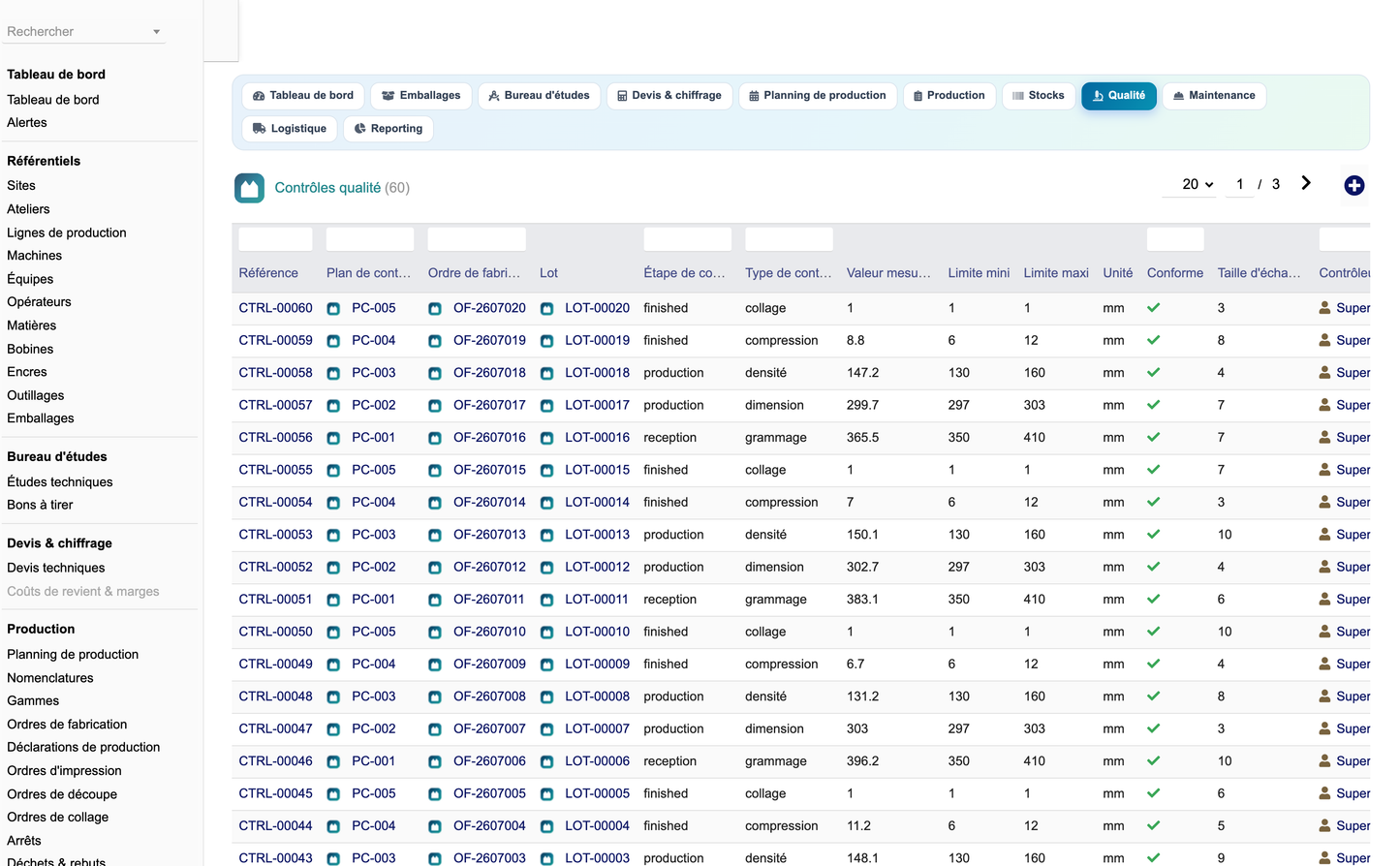Viewport: 1400px width, 866px height.
Task: Open the Planning de production tab
Action: [818, 96]
